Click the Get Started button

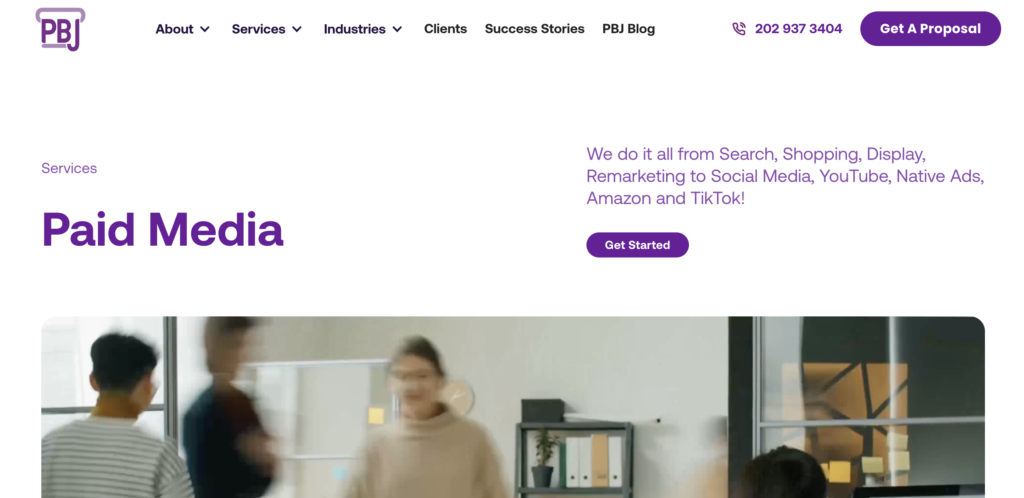click(x=637, y=245)
